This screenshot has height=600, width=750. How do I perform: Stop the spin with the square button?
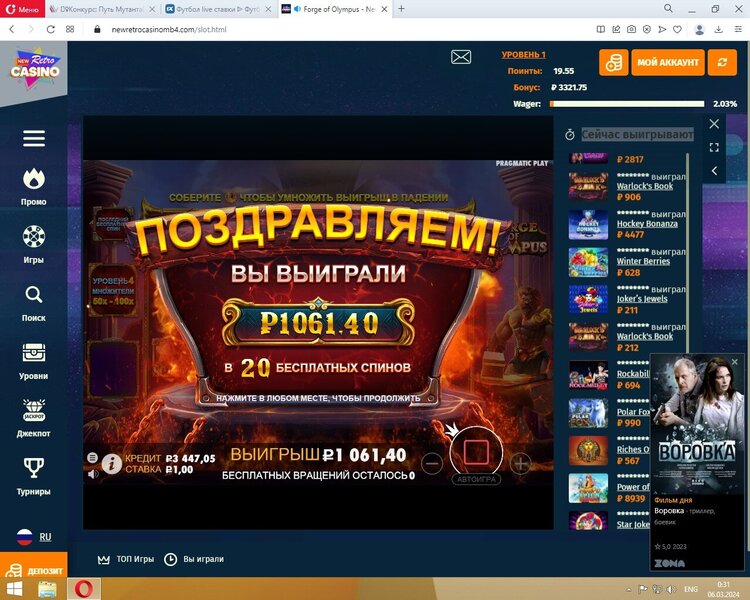click(x=476, y=451)
